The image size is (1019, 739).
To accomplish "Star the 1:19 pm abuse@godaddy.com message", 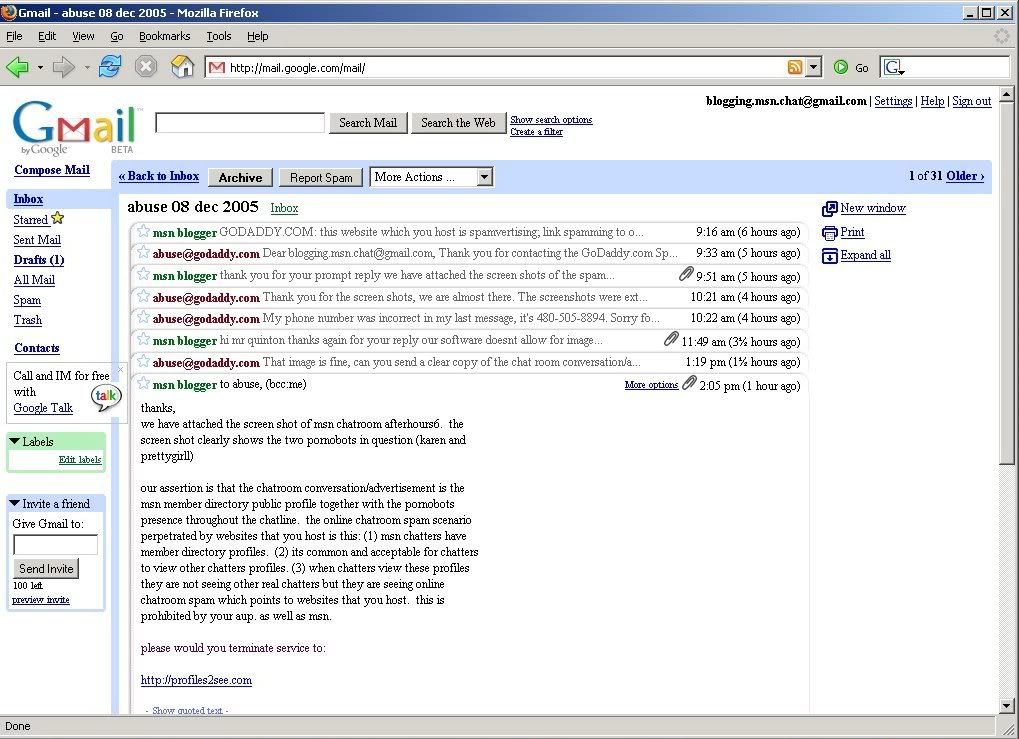I will (x=143, y=361).
